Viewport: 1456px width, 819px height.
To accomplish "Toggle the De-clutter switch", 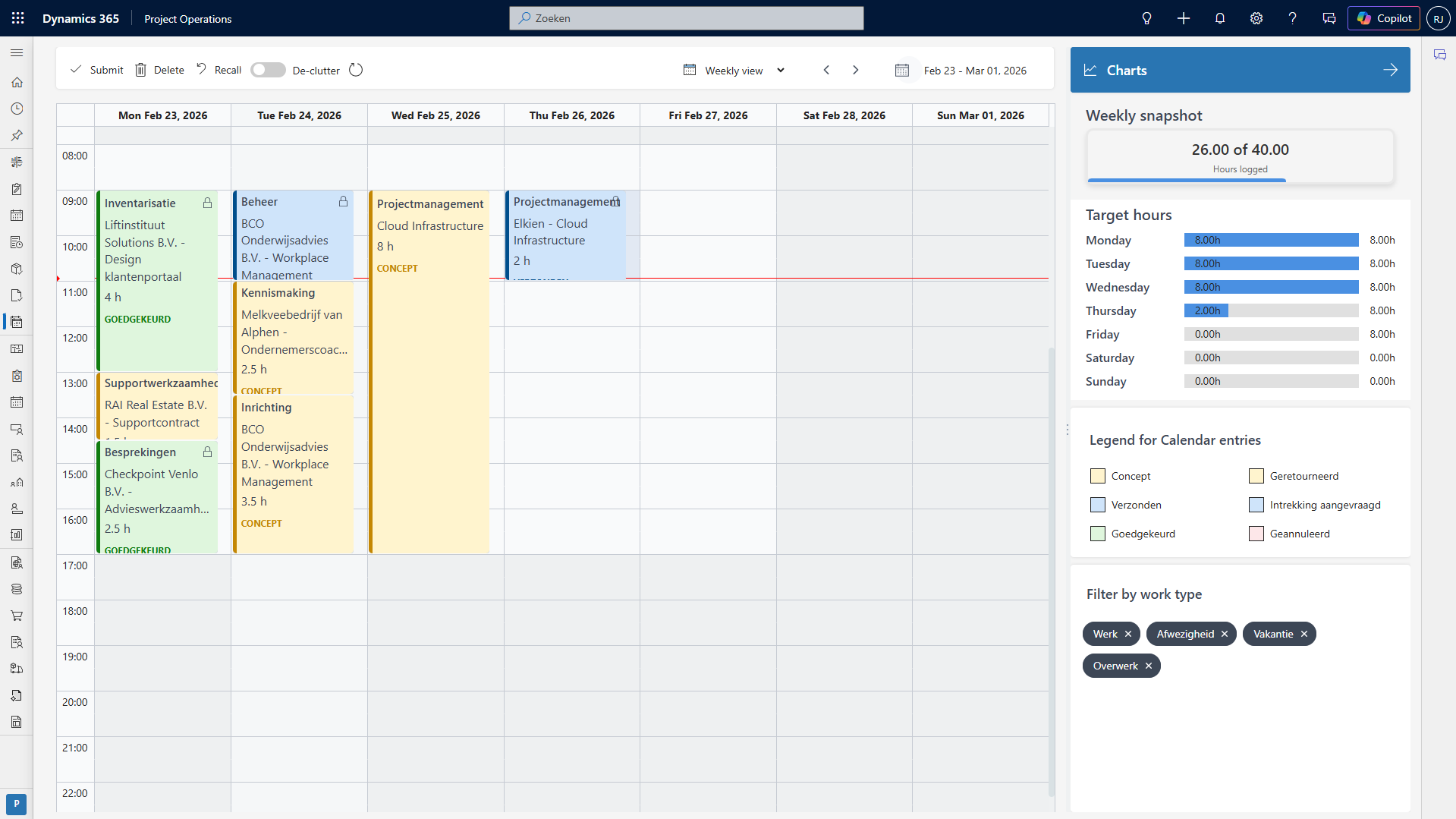I will tap(268, 70).
